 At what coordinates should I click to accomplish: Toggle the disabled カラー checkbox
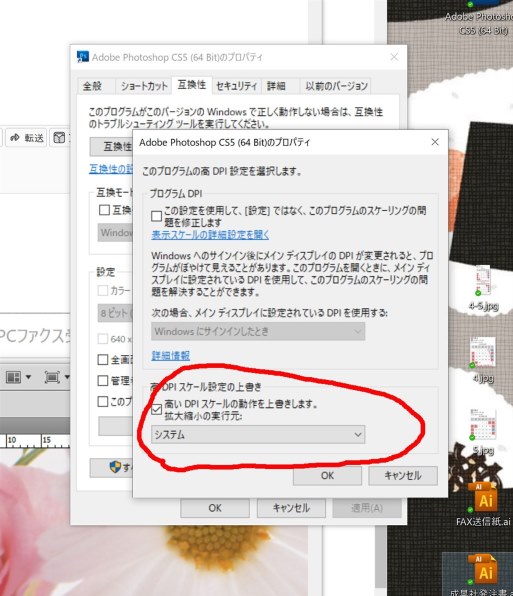click(x=103, y=291)
